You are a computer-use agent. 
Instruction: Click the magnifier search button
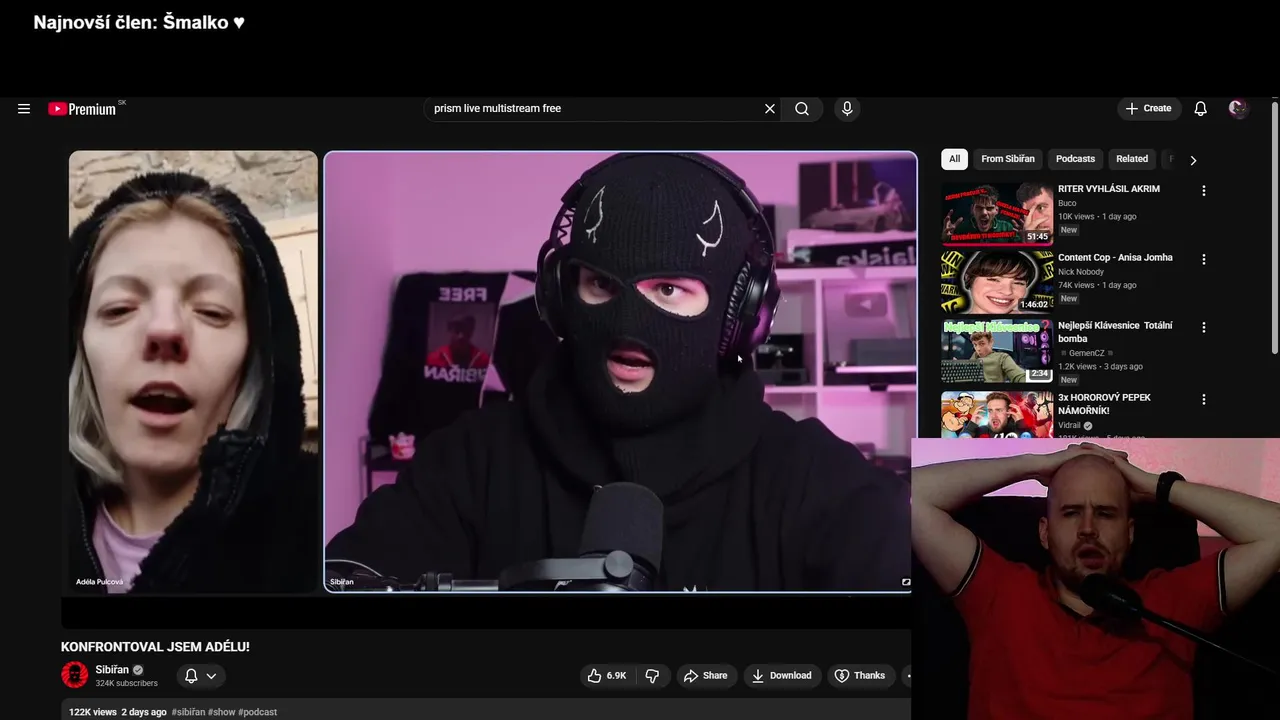[x=802, y=109]
